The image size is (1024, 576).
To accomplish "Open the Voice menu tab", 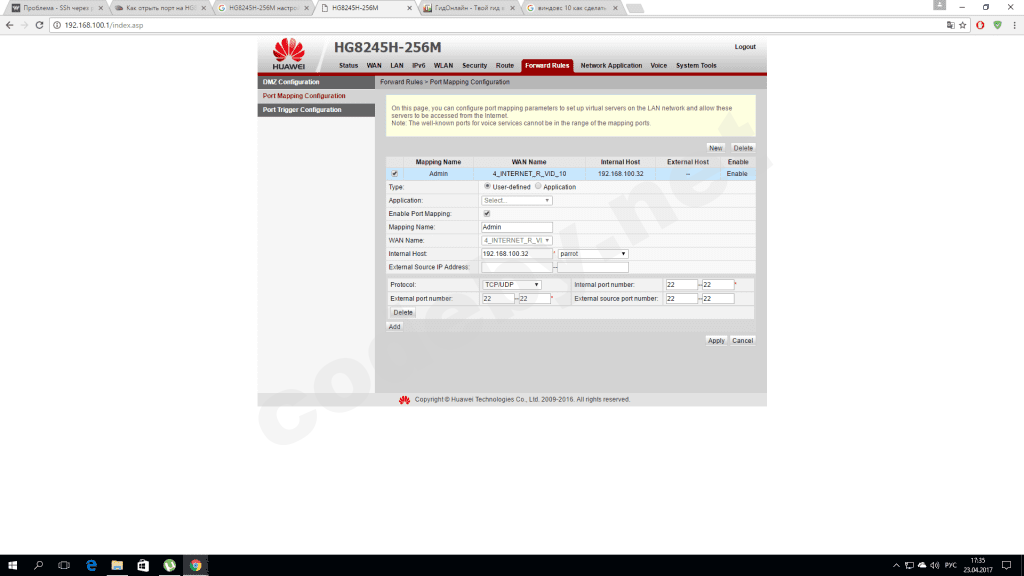I will click(658, 65).
